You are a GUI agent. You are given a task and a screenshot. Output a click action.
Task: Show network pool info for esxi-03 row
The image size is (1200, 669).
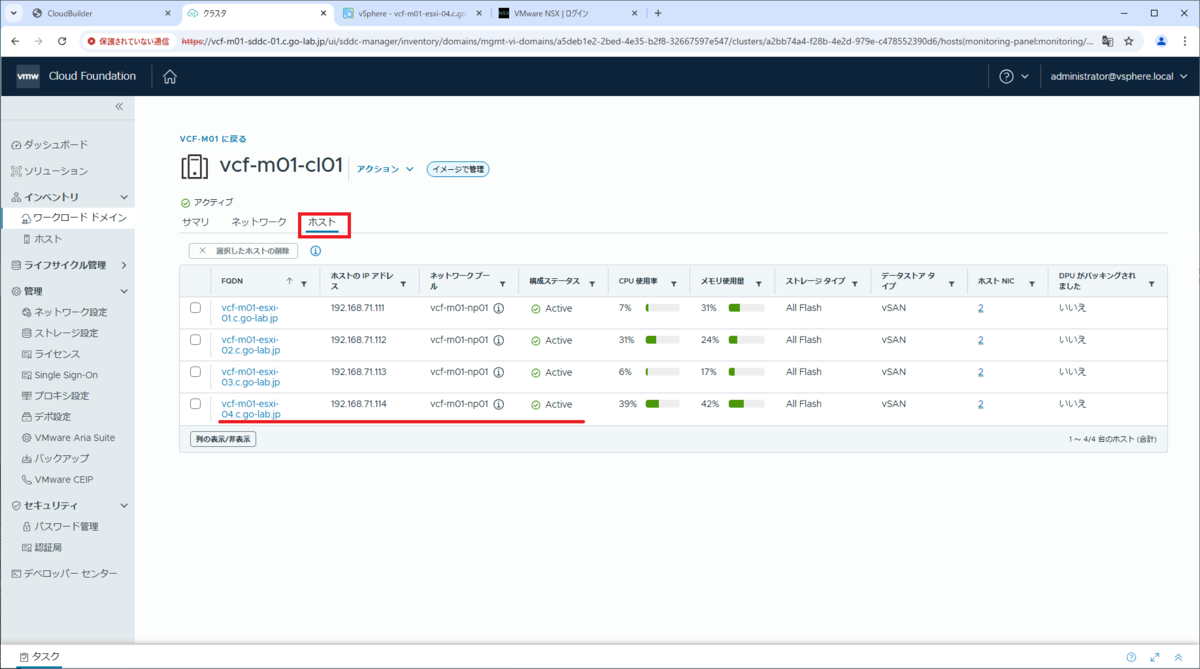[x=499, y=373]
